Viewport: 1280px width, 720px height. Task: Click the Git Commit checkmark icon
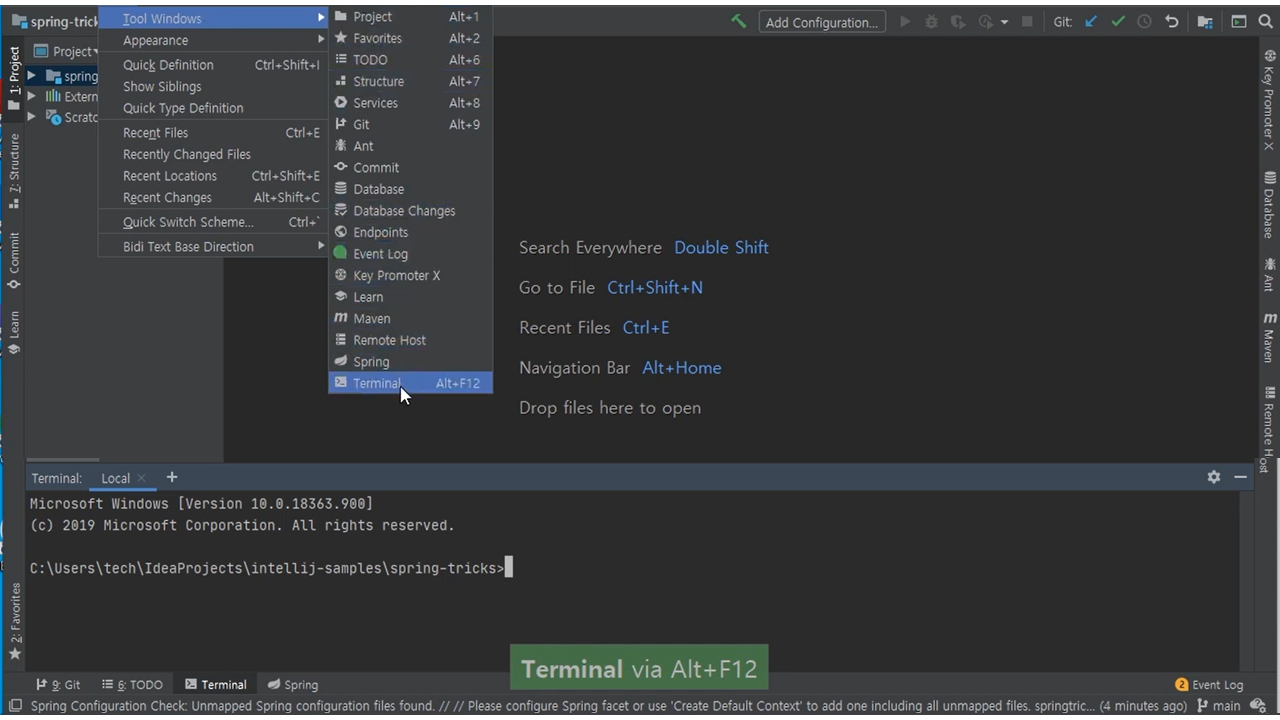[1118, 21]
